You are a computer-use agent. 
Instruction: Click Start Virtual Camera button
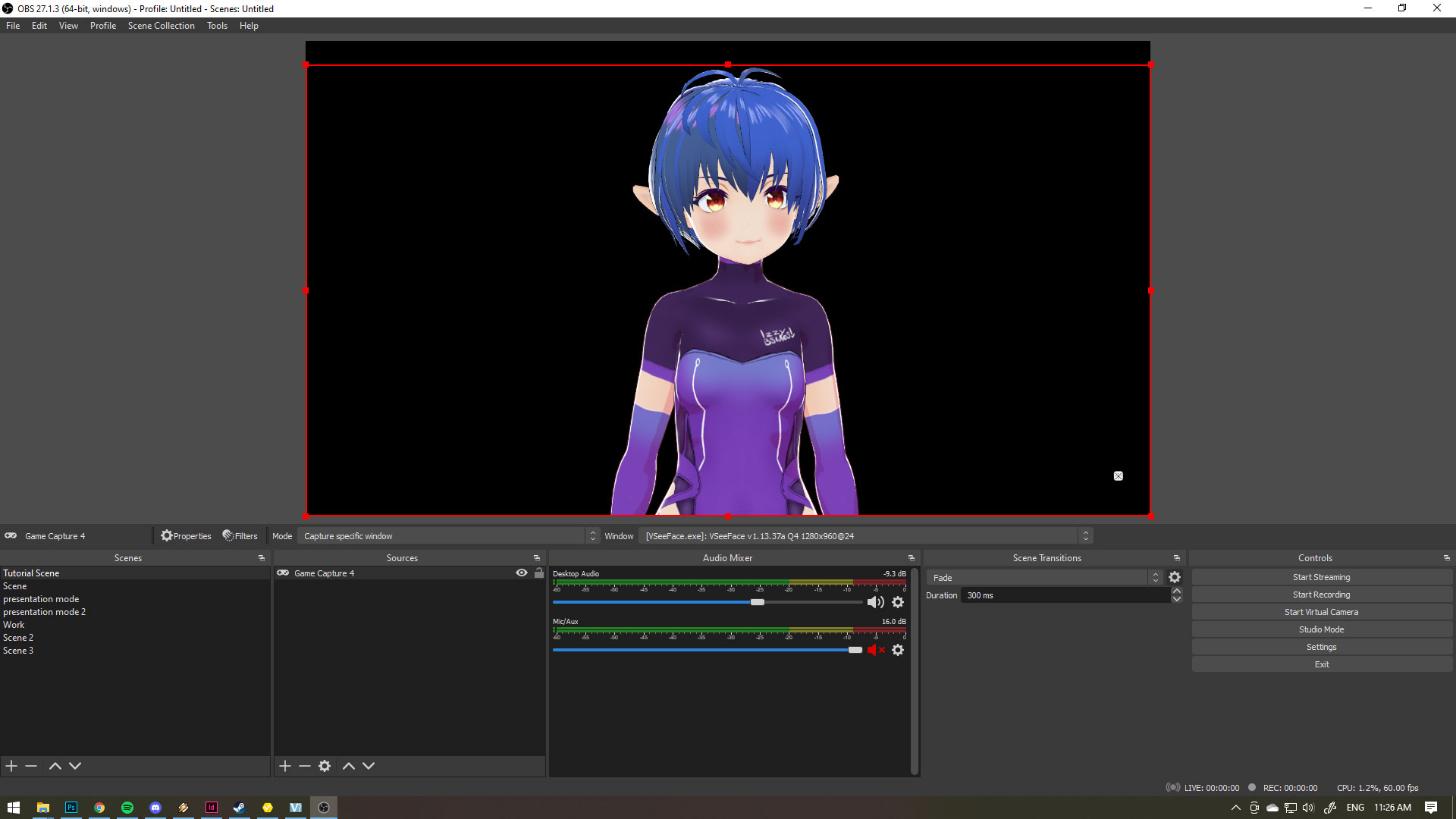(1322, 612)
